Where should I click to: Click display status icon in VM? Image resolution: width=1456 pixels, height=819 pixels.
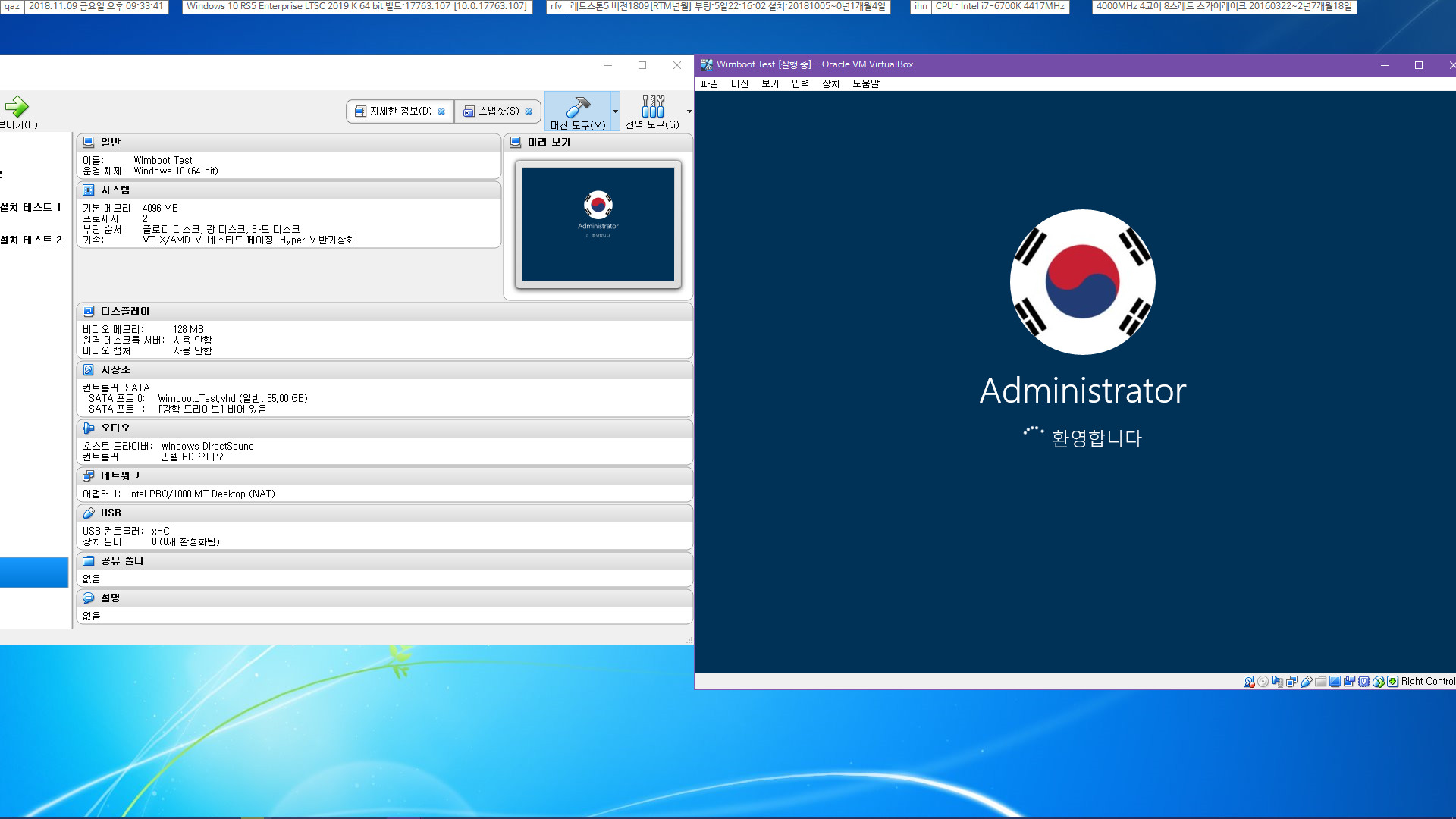point(1335,682)
